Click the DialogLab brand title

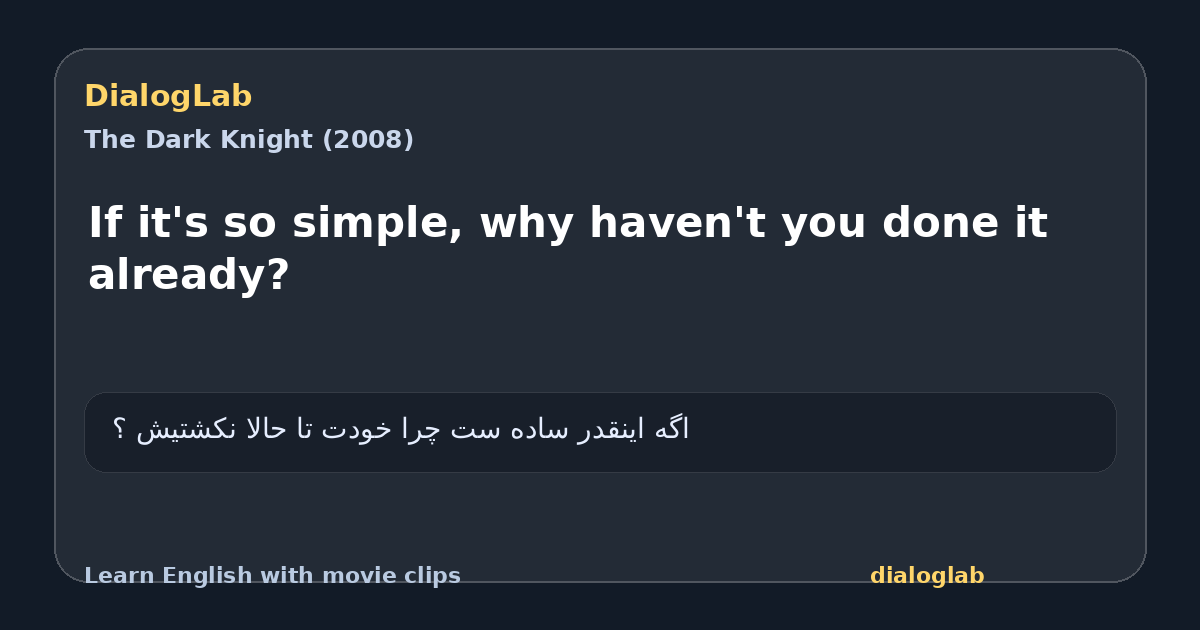[168, 97]
